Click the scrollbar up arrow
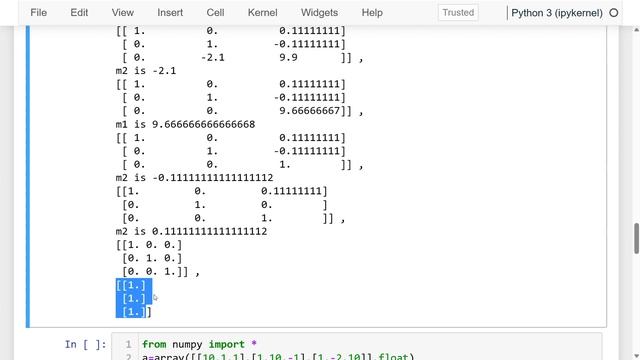 (x=636, y=30)
